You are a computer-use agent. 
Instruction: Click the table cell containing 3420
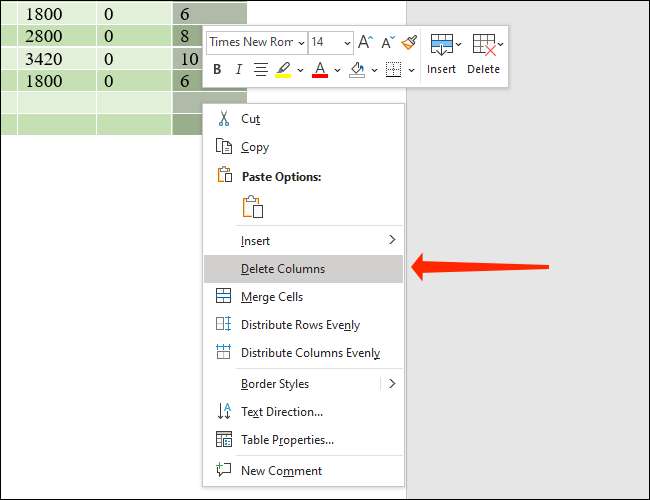pos(43,59)
